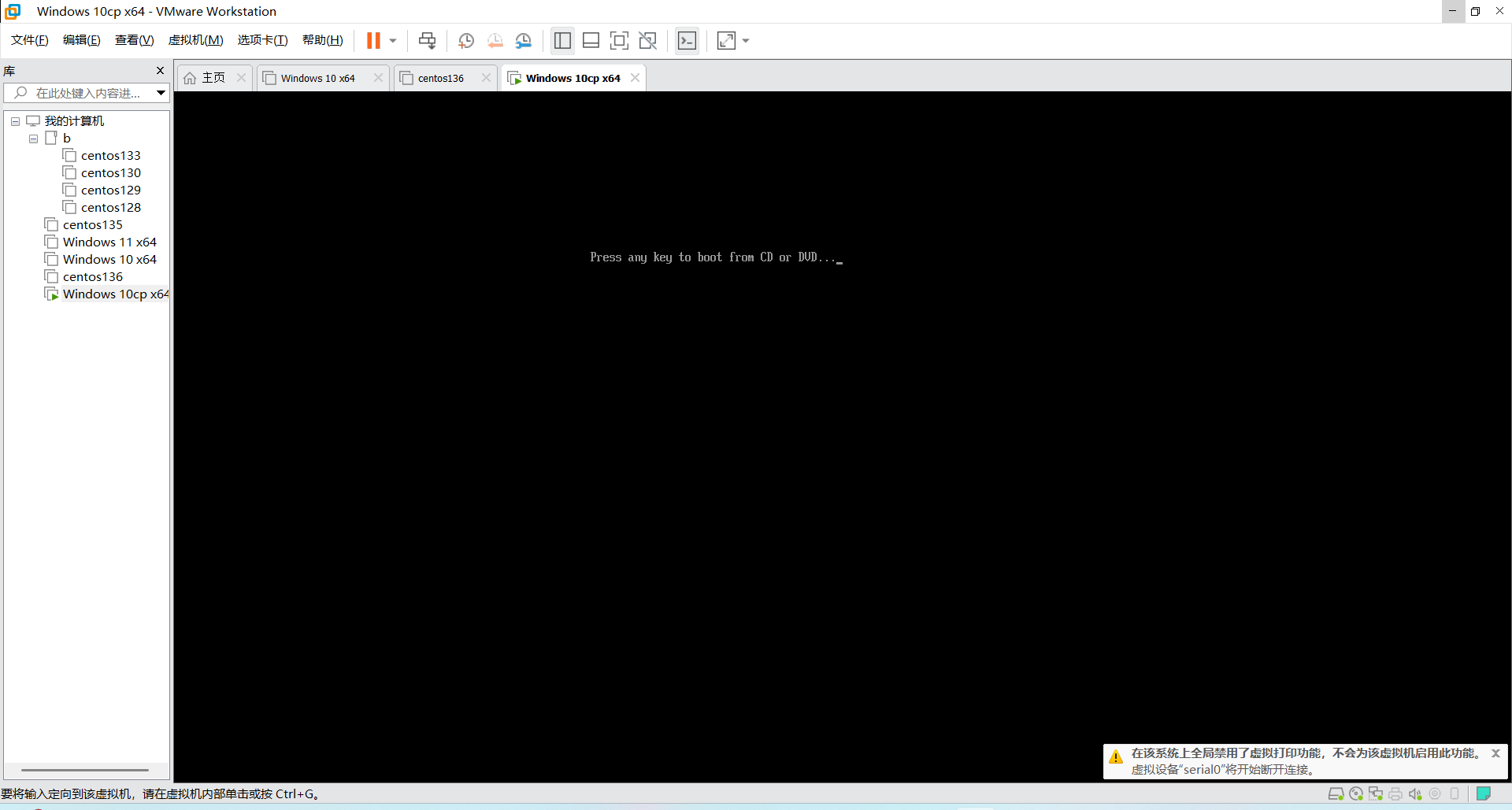Toggle the thumbnail bar view
This screenshot has height=810, width=1512.
pyautogui.click(x=591, y=40)
